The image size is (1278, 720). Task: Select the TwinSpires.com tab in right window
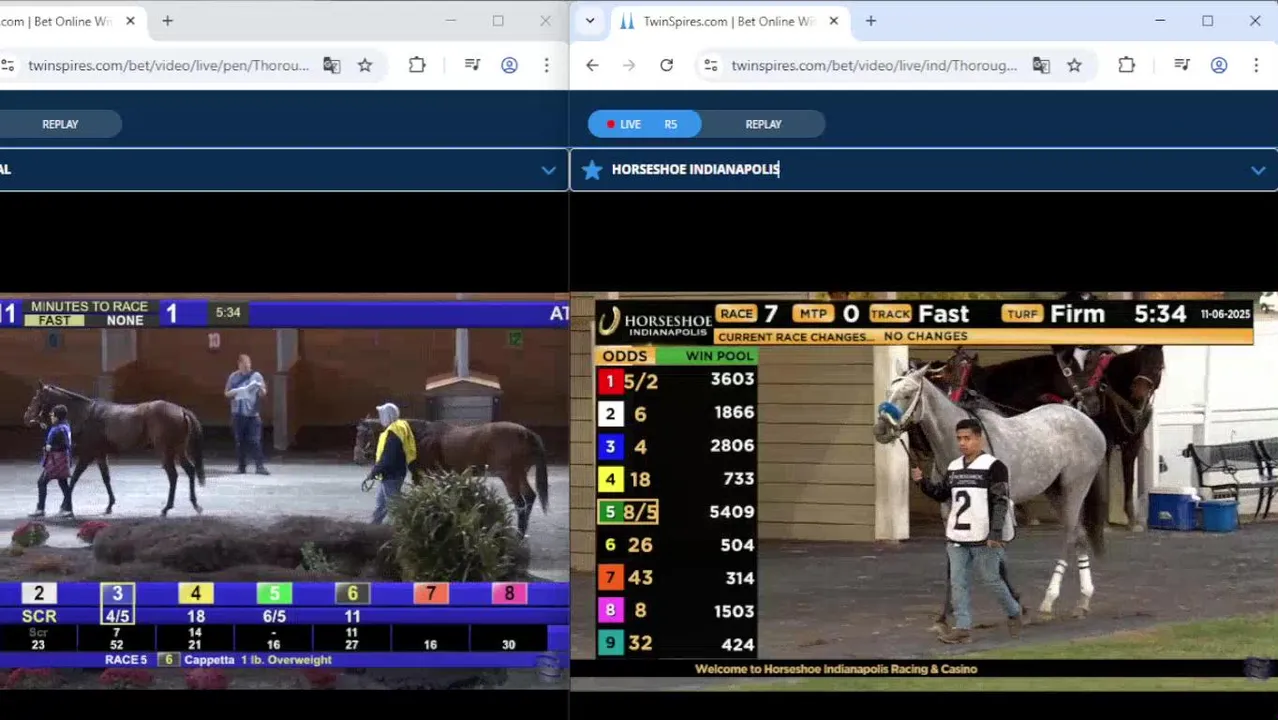click(x=729, y=21)
